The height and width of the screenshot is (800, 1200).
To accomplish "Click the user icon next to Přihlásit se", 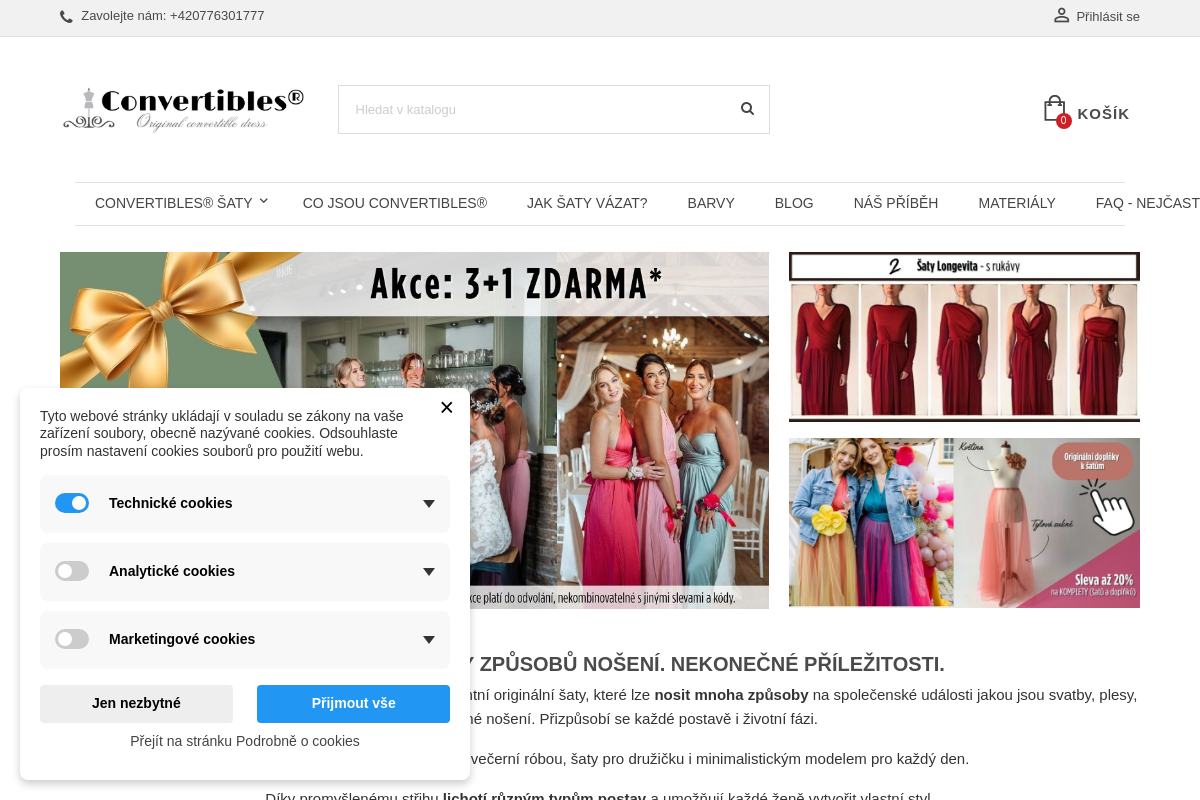I will tap(1061, 15).
